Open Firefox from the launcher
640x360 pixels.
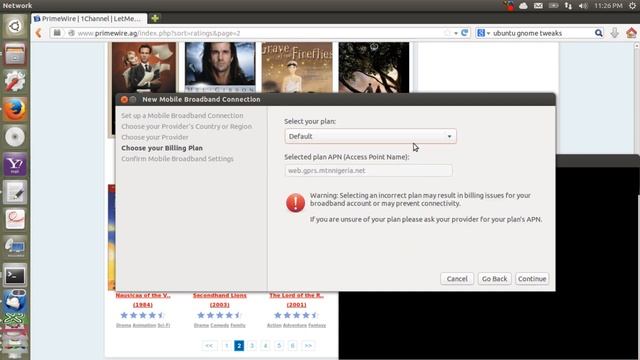click(15, 109)
